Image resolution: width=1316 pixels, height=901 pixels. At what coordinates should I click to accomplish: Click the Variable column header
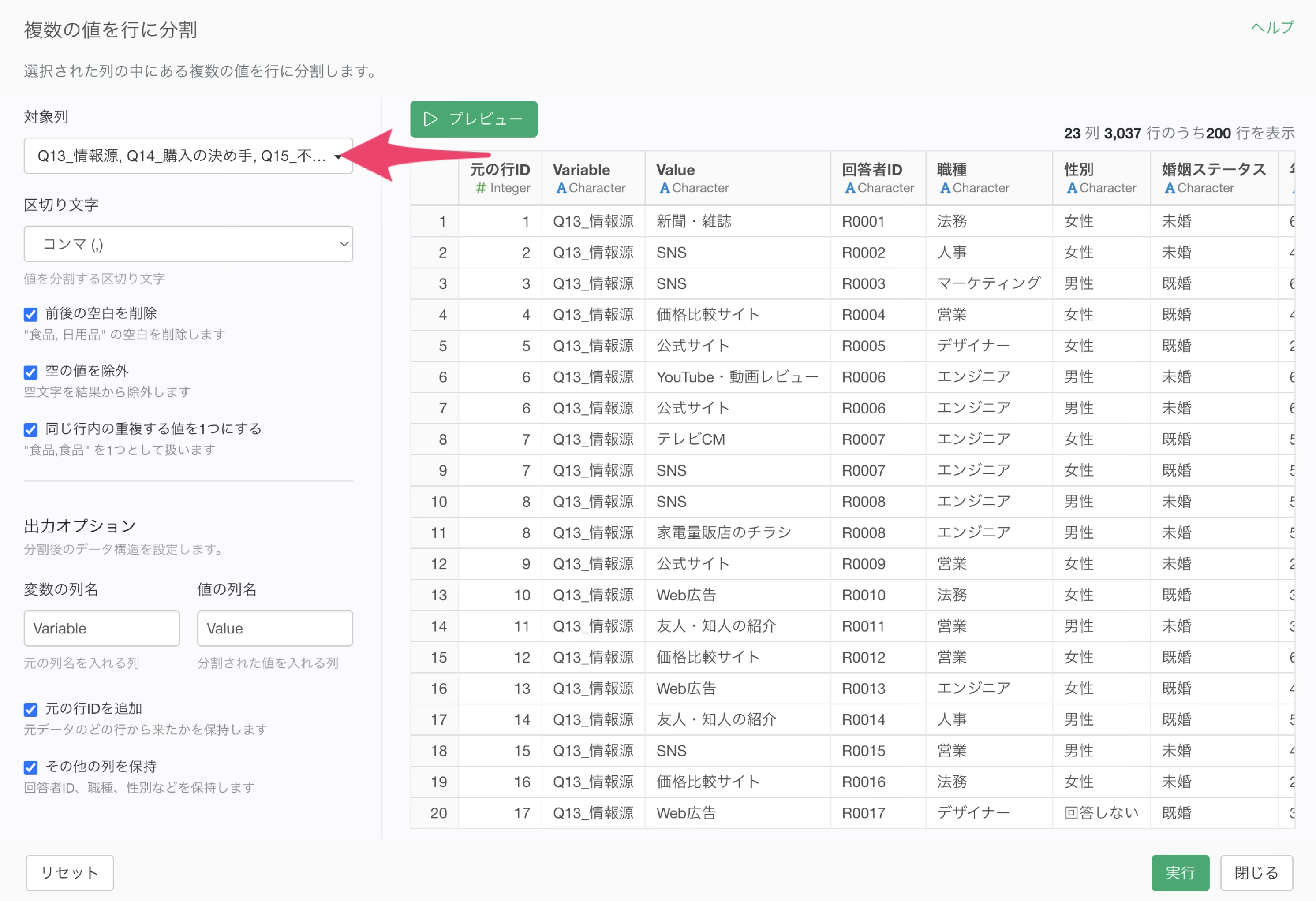(594, 178)
